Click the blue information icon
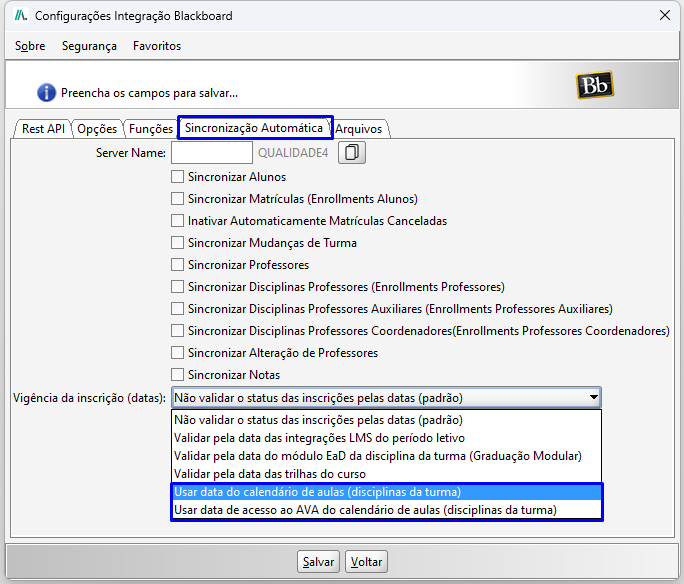The image size is (684, 584). 46,92
